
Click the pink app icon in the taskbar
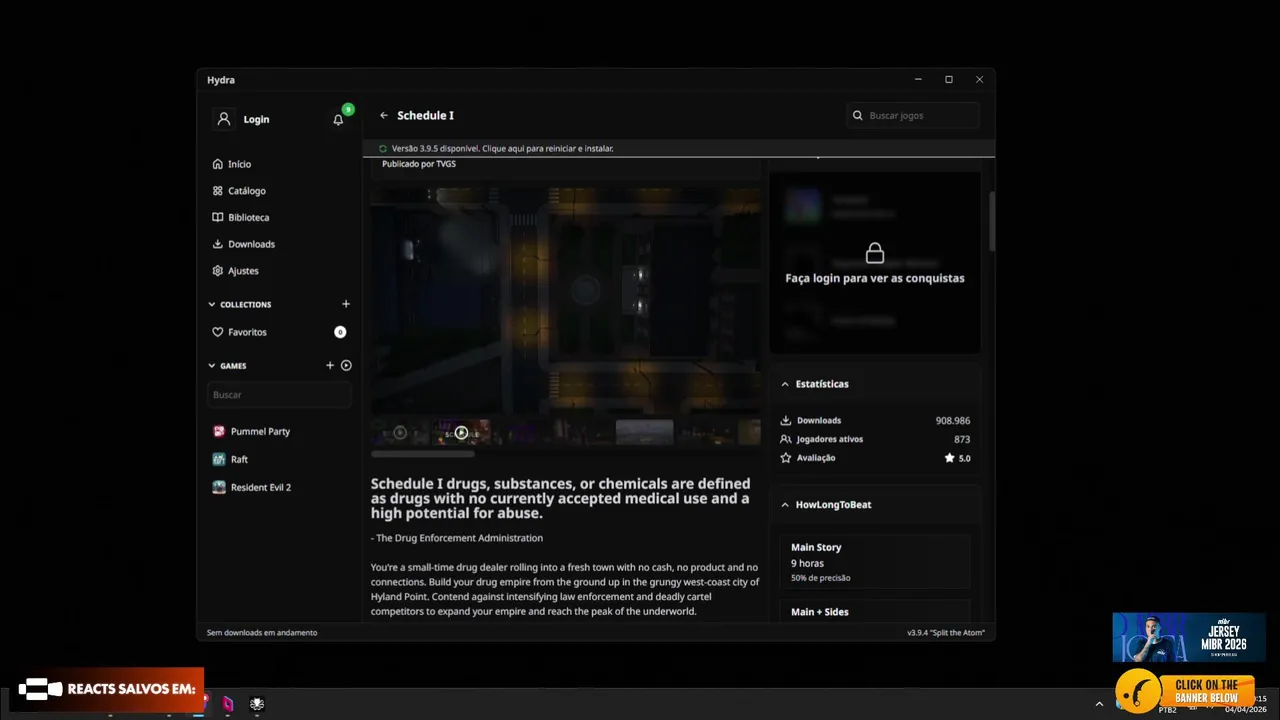[x=228, y=704]
